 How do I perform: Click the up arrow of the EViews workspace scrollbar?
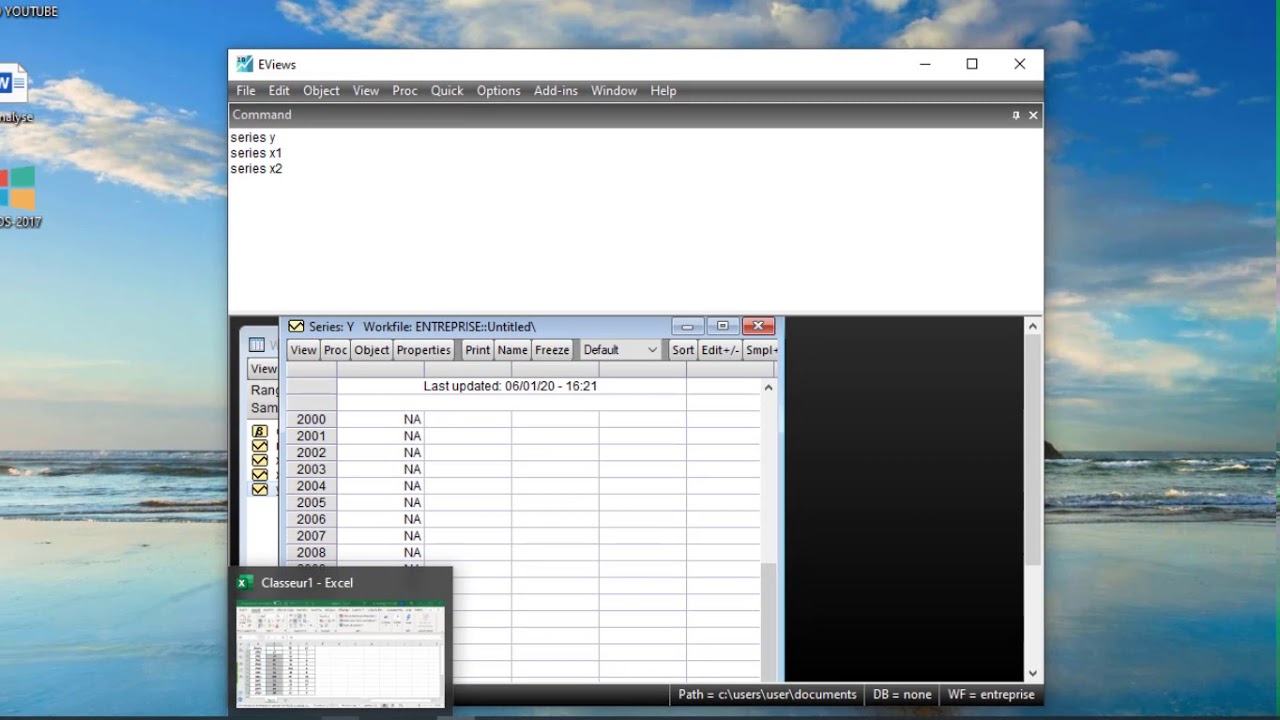click(1033, 327)
